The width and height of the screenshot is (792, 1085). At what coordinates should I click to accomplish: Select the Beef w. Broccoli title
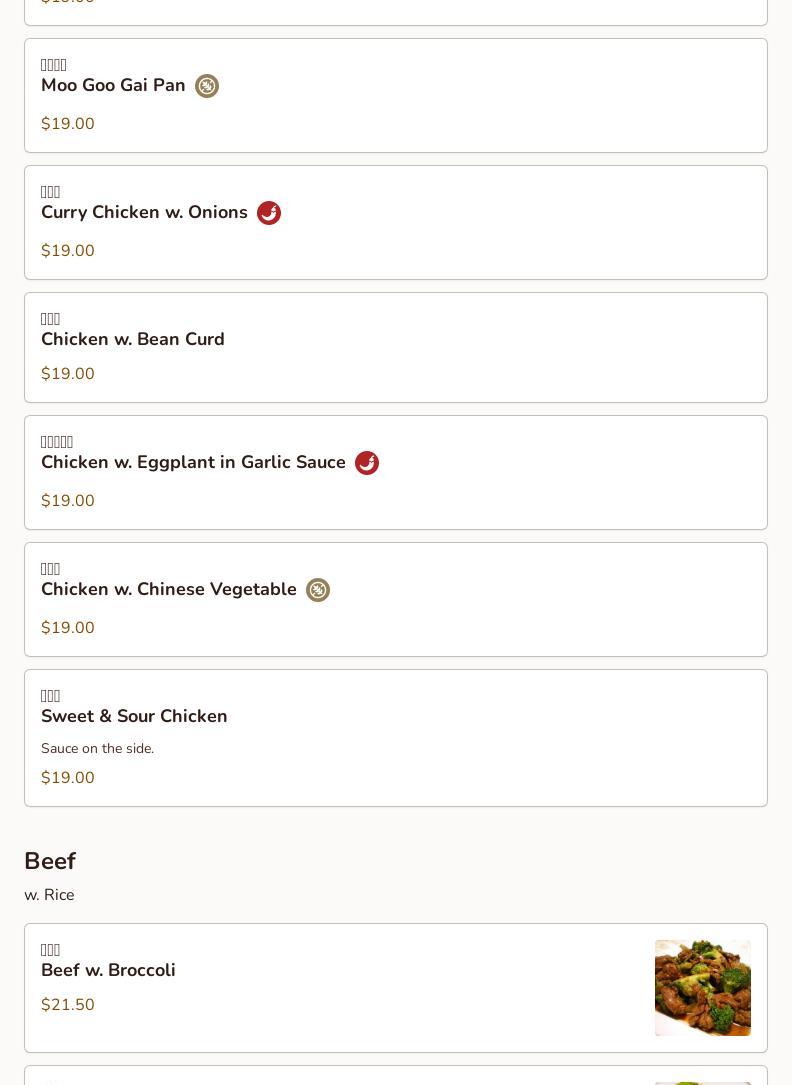pos(108,971)
